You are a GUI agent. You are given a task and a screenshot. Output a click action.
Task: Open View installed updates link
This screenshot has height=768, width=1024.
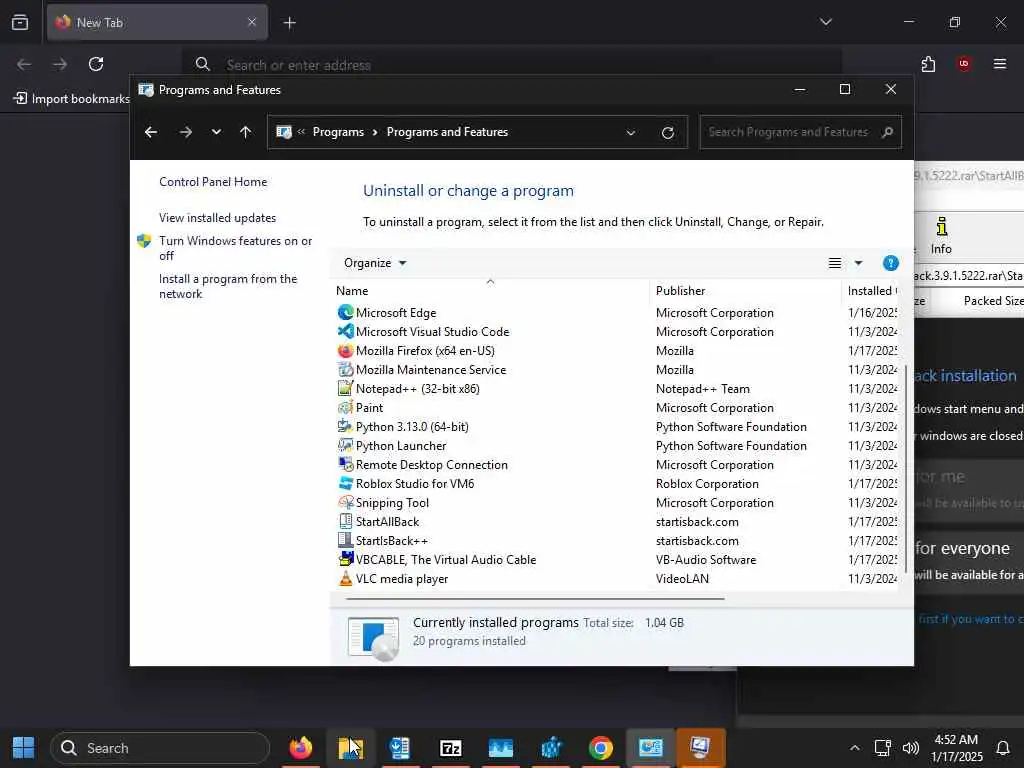point(217,218)
